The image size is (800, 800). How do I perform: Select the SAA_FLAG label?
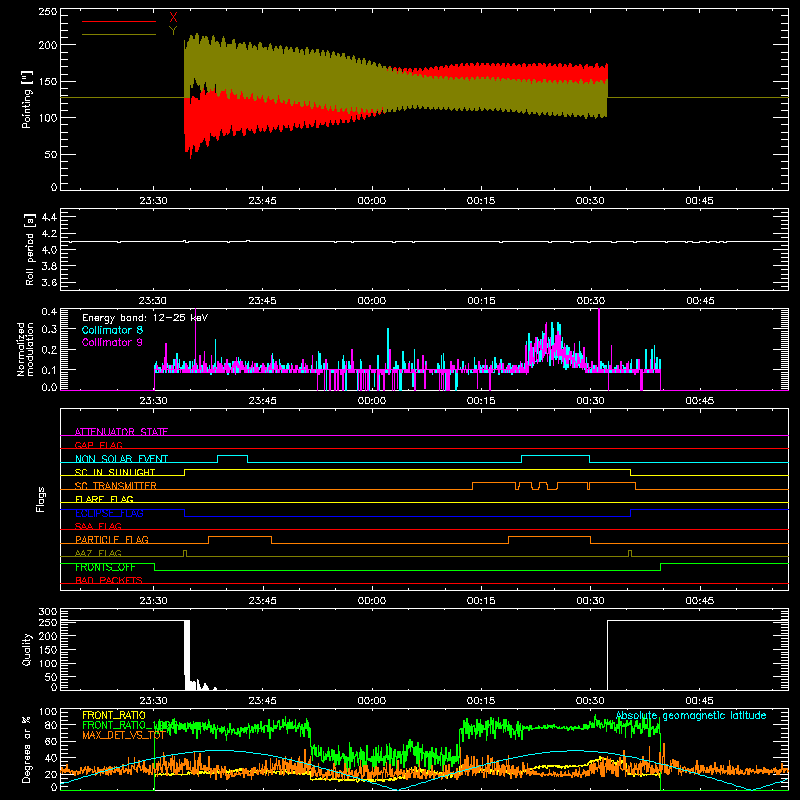click(98, 526)
